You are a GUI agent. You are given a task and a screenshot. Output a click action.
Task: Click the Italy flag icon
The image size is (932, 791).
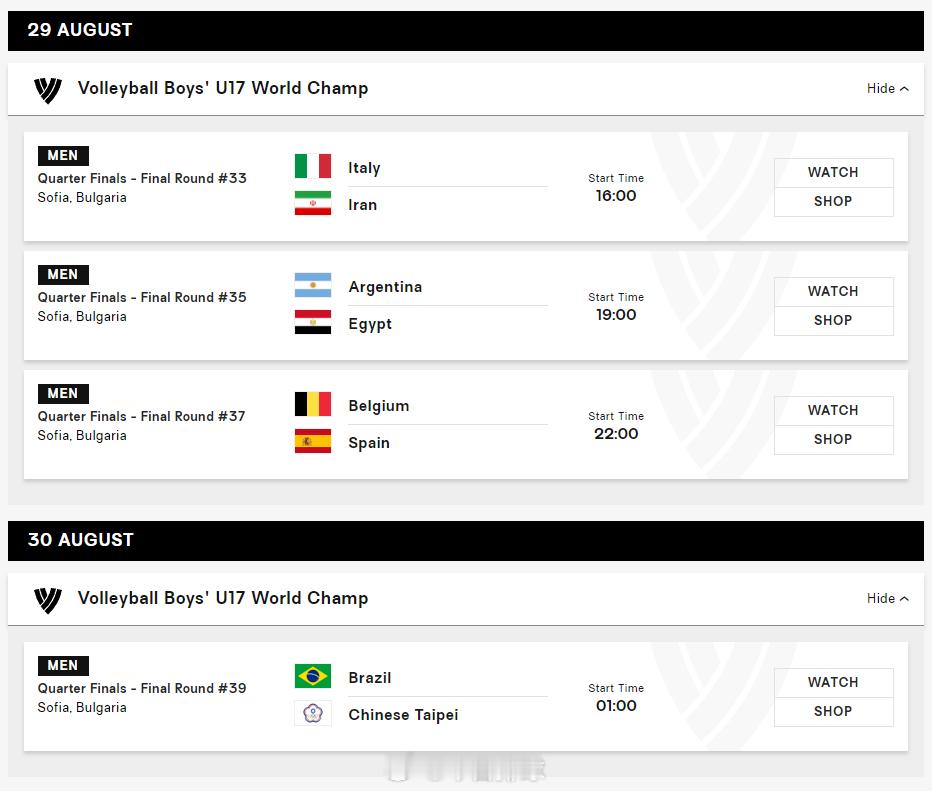[313, 166]
